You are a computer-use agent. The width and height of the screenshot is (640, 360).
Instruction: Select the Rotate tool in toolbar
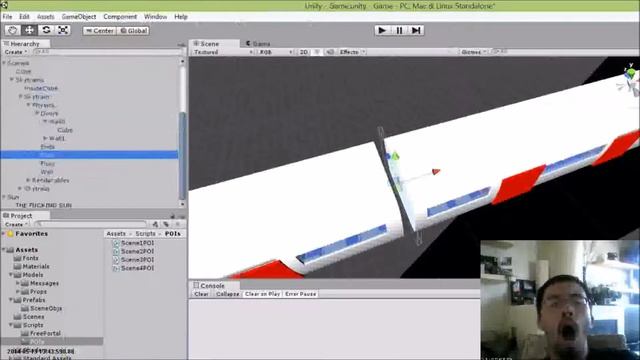[x=46, y=30]
